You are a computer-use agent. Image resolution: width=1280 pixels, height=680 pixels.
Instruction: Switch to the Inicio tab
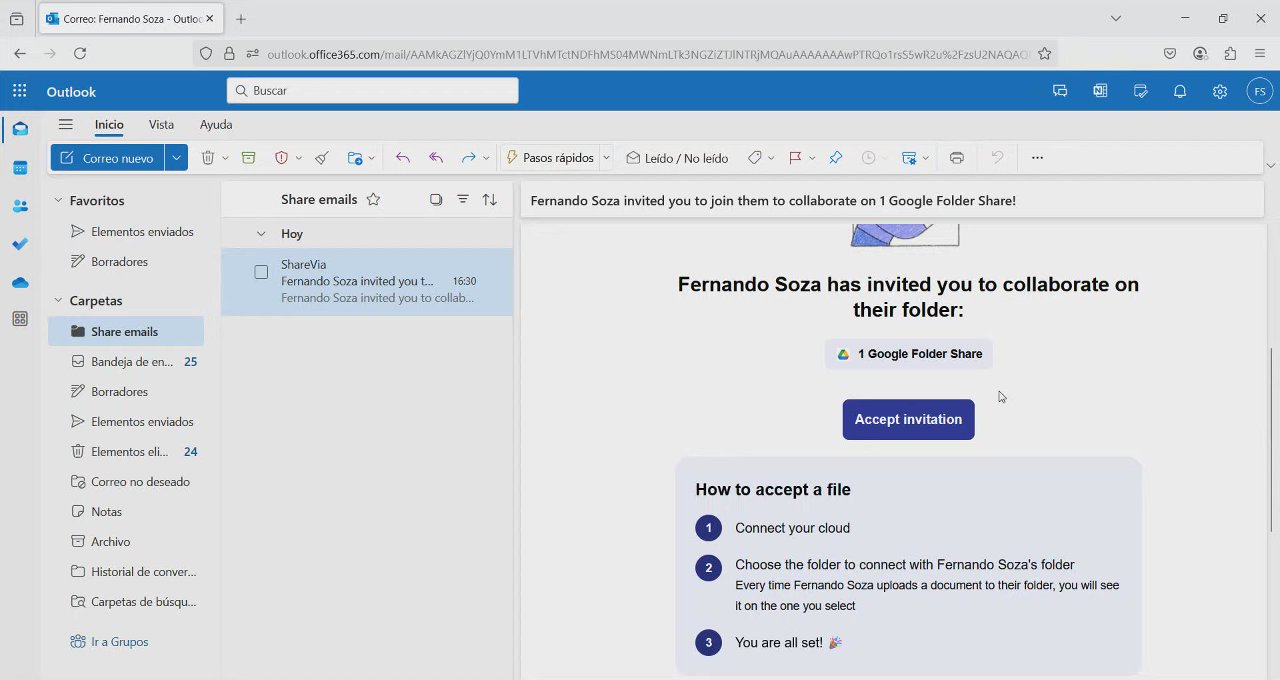point(109,125)
